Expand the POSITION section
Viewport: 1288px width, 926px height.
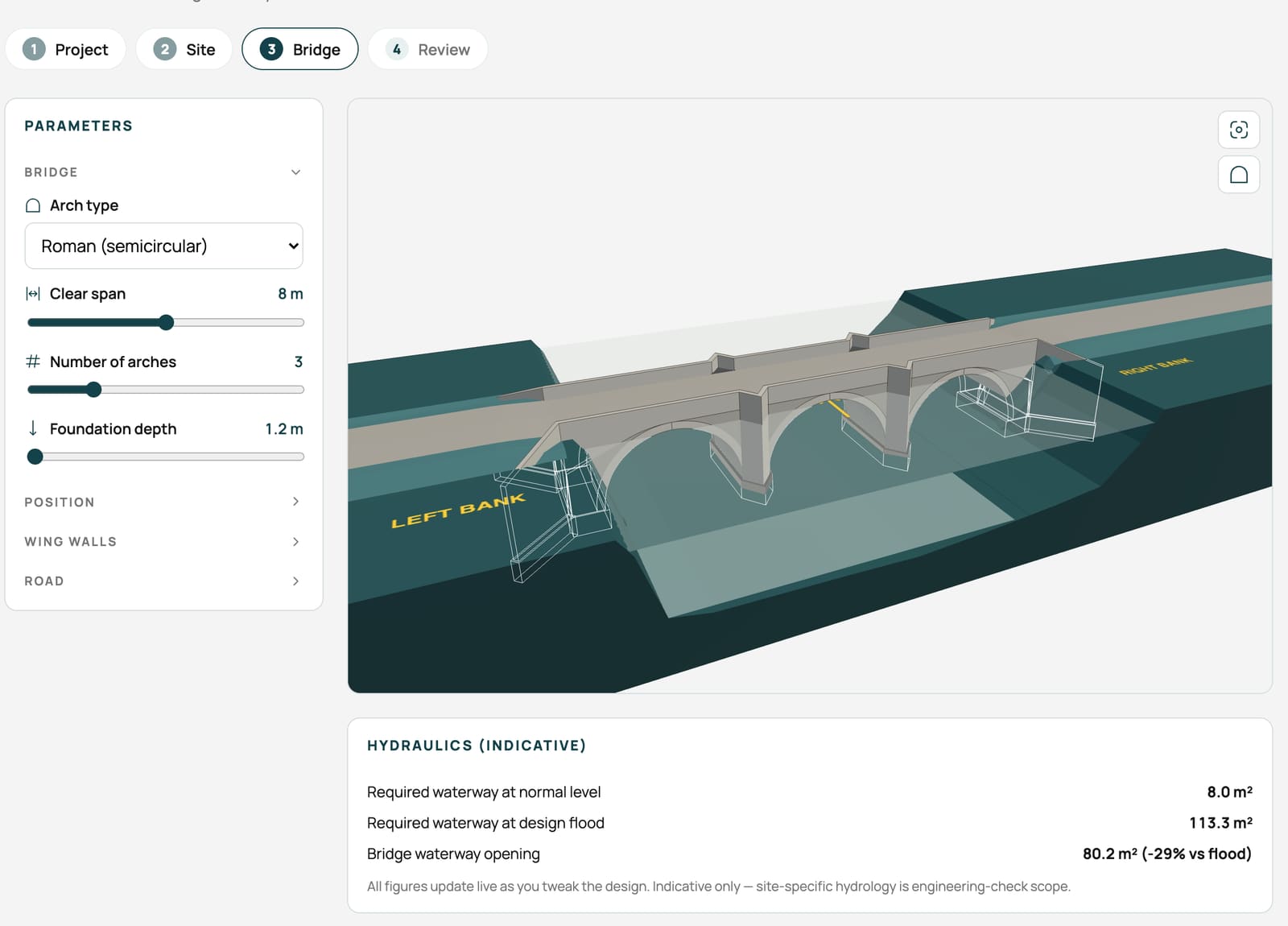(163, 502)
